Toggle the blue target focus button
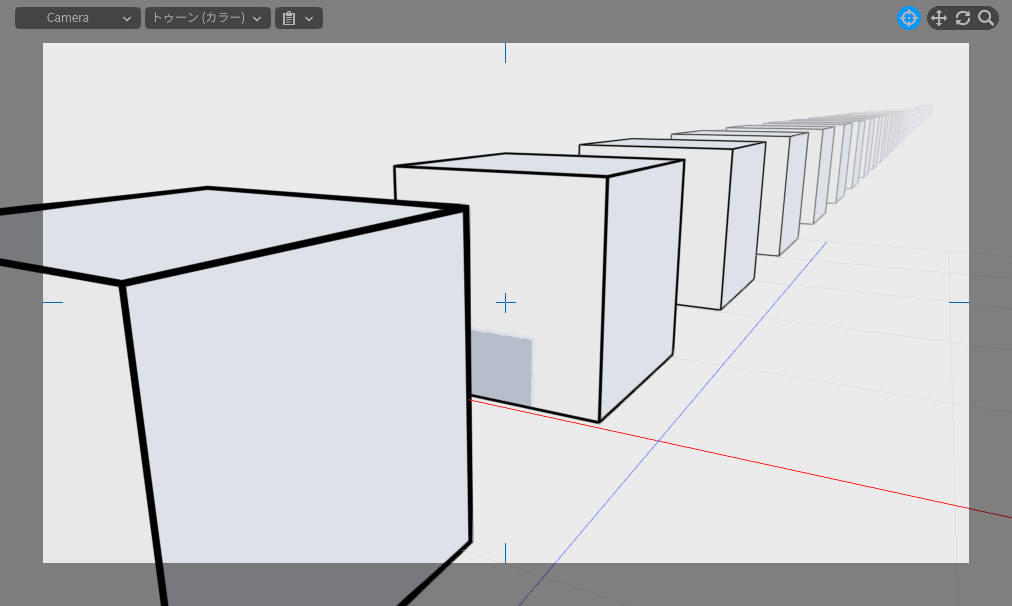The height and width of the screenshot is (606, 1012). tap(908, 18)
